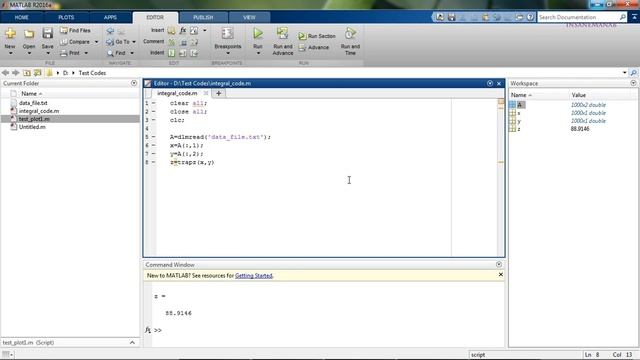Open the Getting Started link
The width and height of the screenshot is (640, 360).
(253, 276)
